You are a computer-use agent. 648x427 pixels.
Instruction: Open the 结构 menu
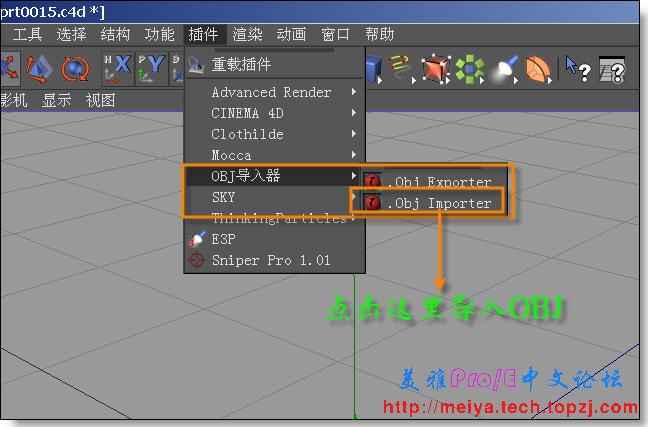click(x=115, y=34)
